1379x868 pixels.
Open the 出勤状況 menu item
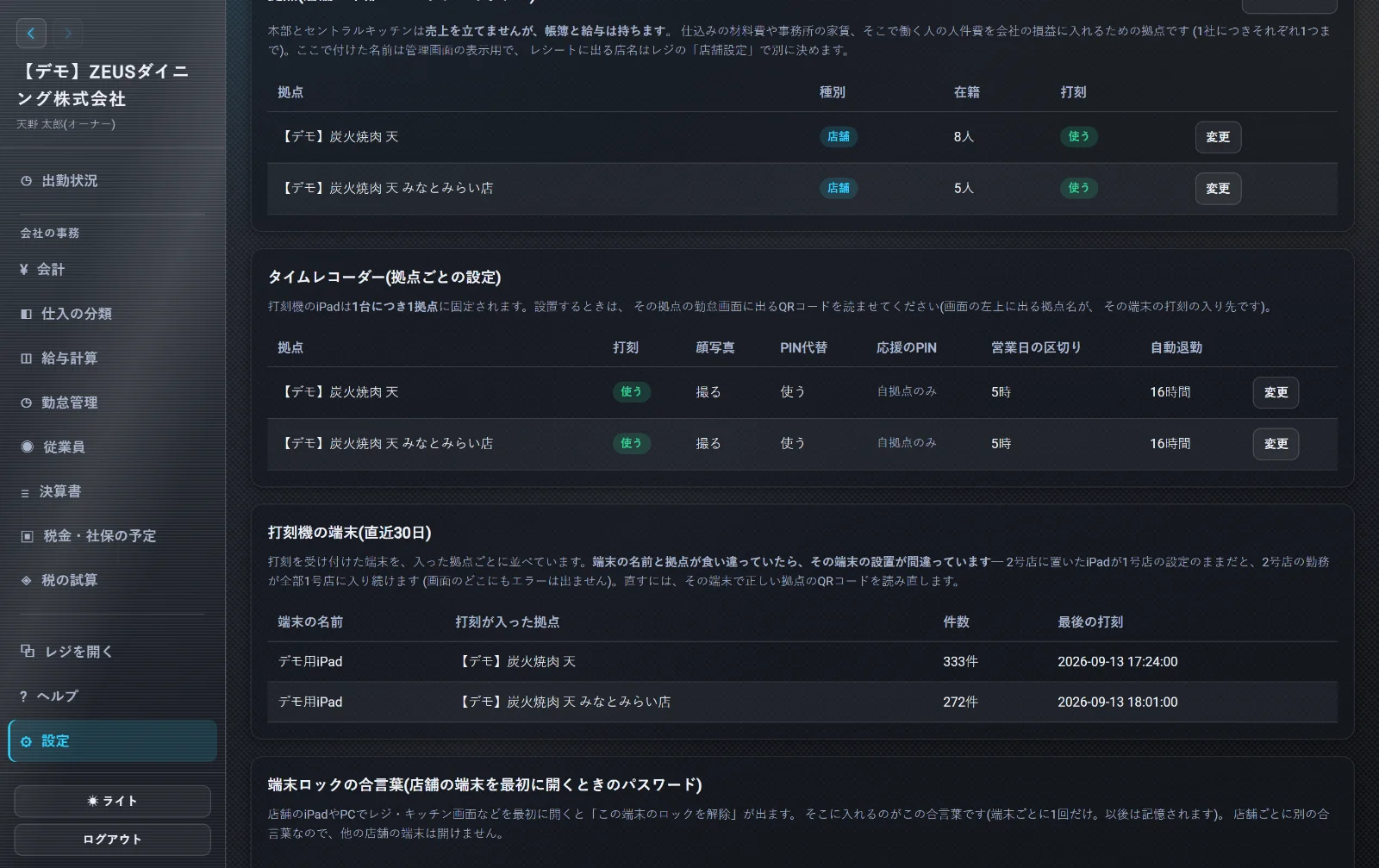pos(112,181)
